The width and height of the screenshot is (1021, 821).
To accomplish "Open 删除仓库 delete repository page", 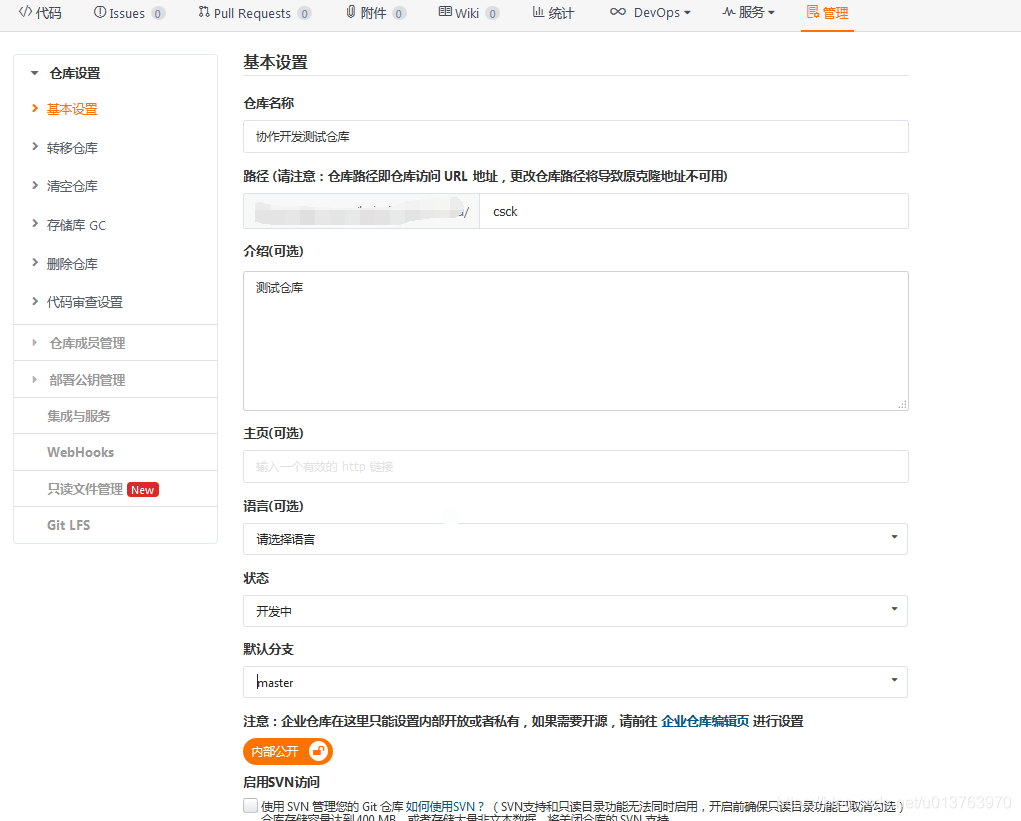I will [75, 263].
